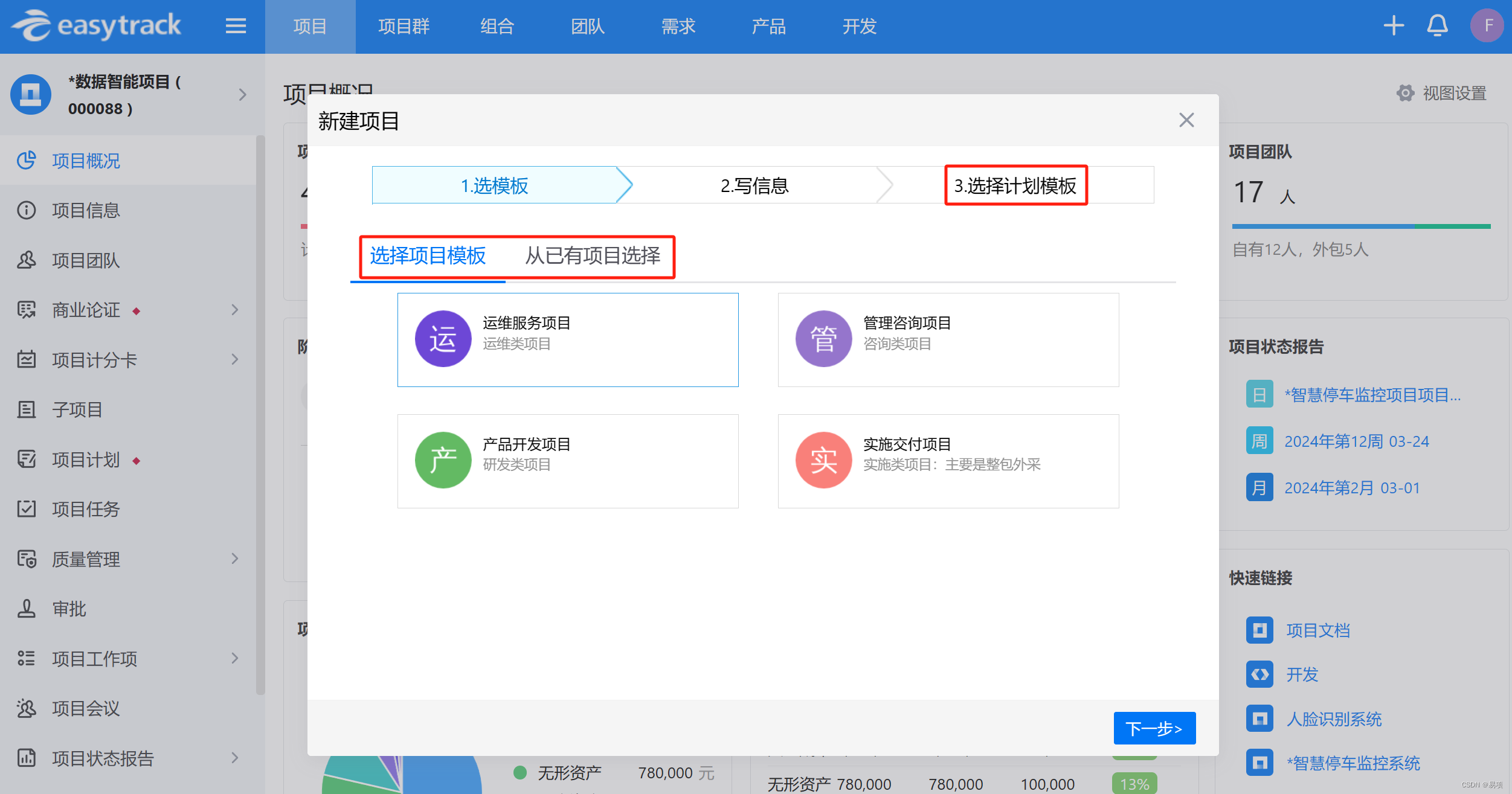Close the 新建项目 dialog

click(x=1186, y=120)
